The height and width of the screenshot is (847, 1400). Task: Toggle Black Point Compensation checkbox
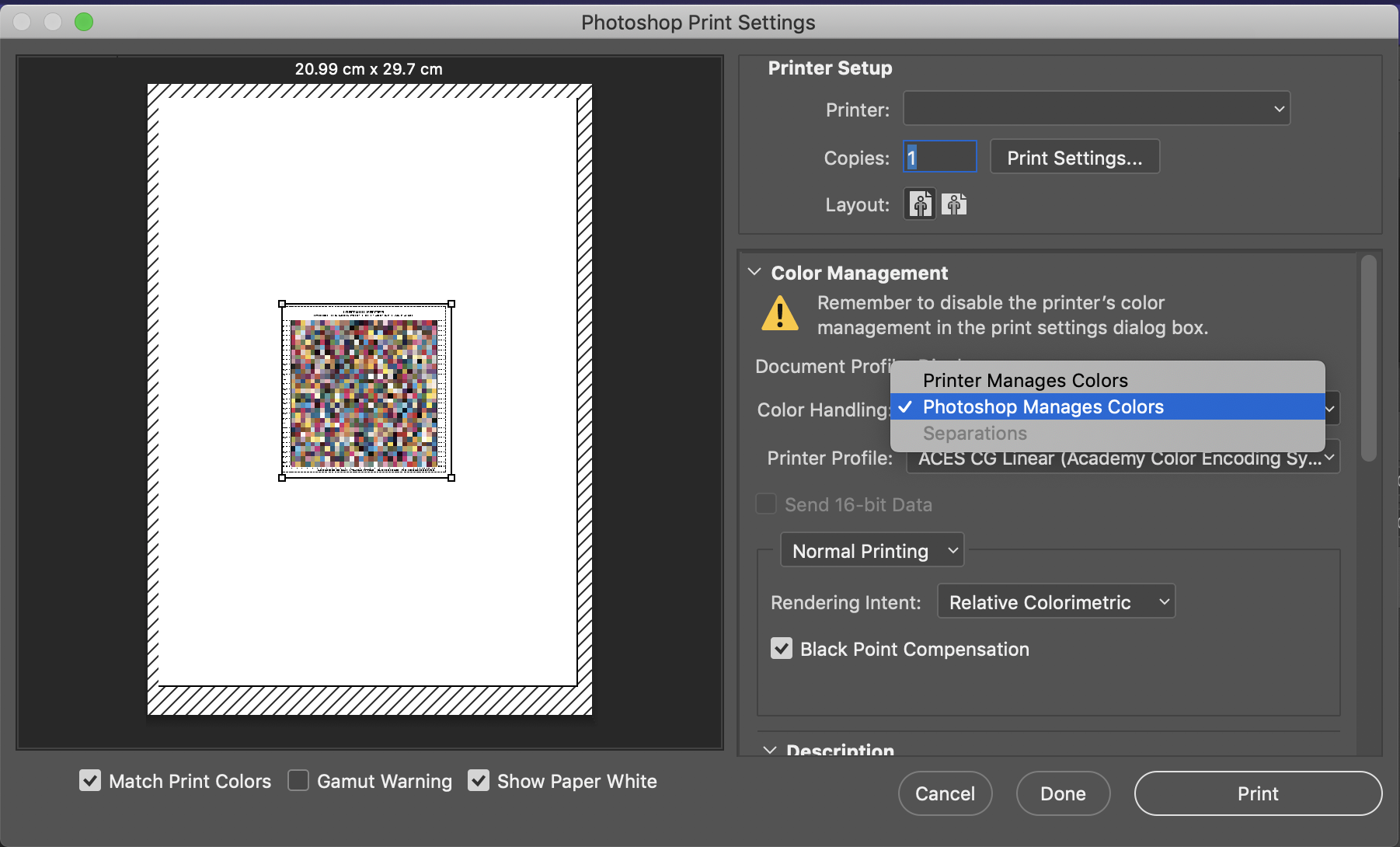click(x=782, y=648)
